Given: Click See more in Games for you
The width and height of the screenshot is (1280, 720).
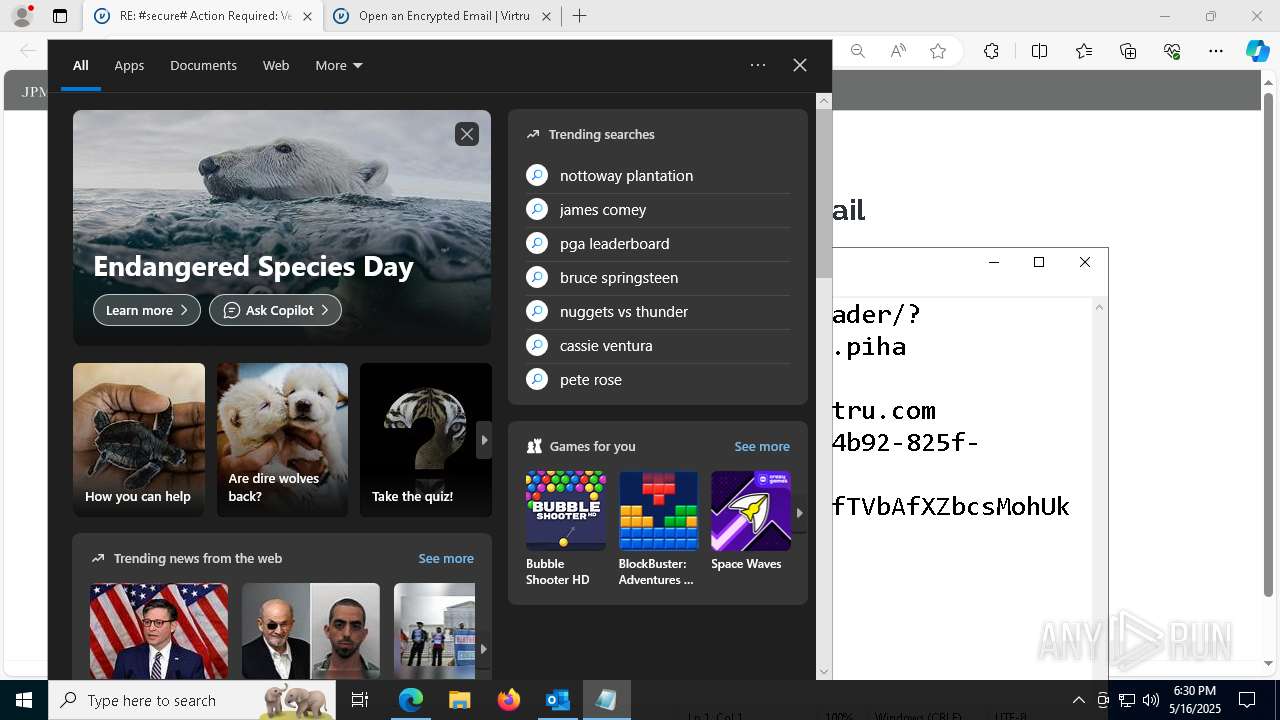Looking at the screenshot, I should point(762,446).
